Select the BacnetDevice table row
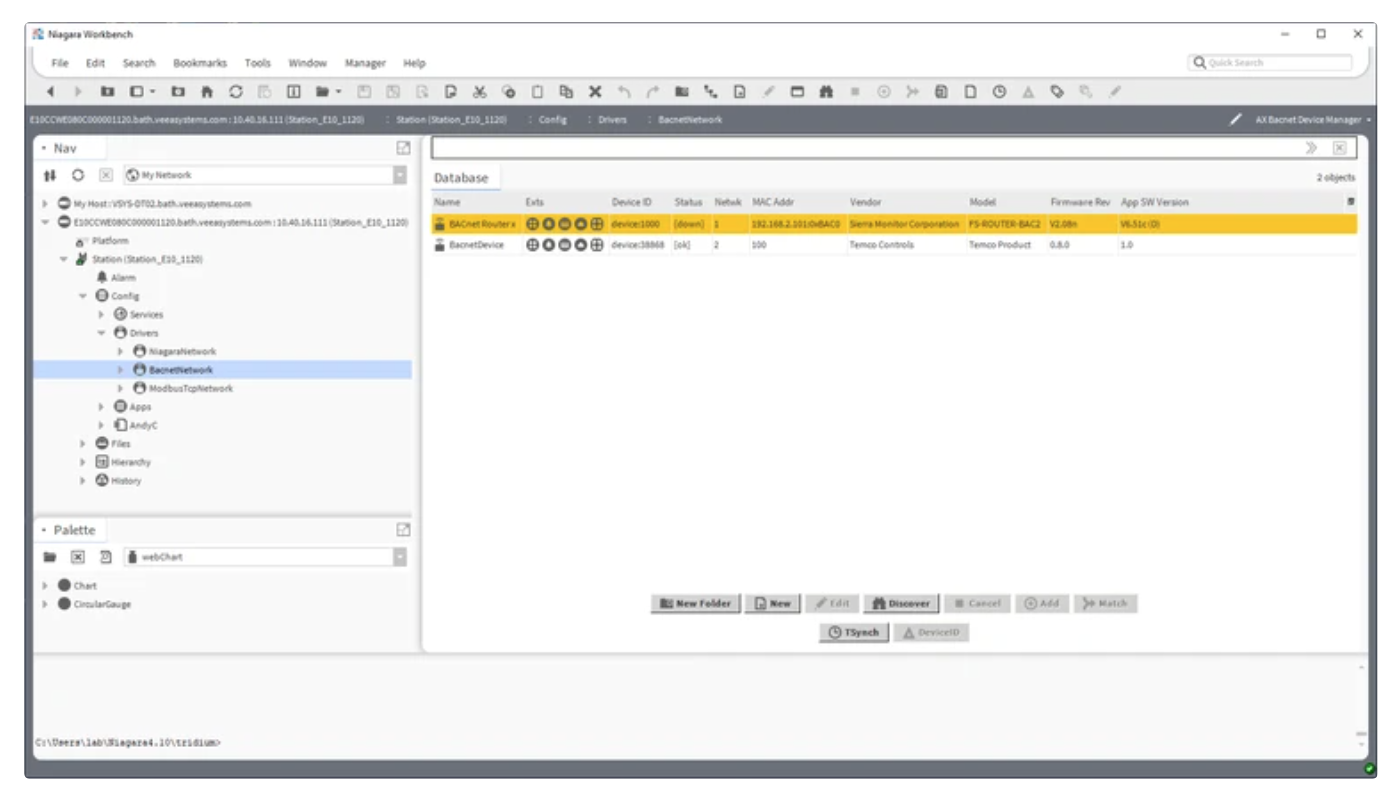Image resolution: width=1396 pixels, height=802 pixels. (894, 245)
